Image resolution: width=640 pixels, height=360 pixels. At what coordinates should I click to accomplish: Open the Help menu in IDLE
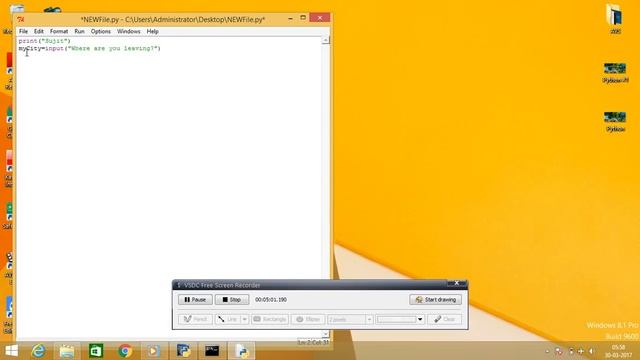click(152, 31)
